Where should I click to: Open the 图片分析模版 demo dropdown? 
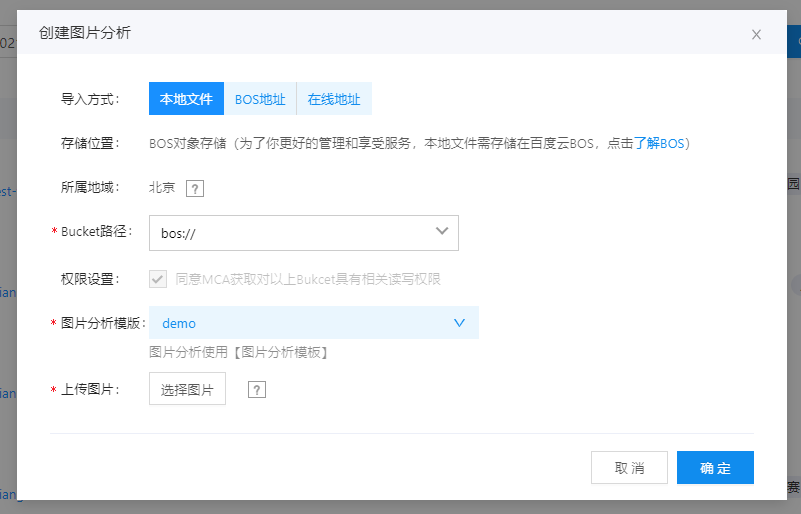pos(314,322)
